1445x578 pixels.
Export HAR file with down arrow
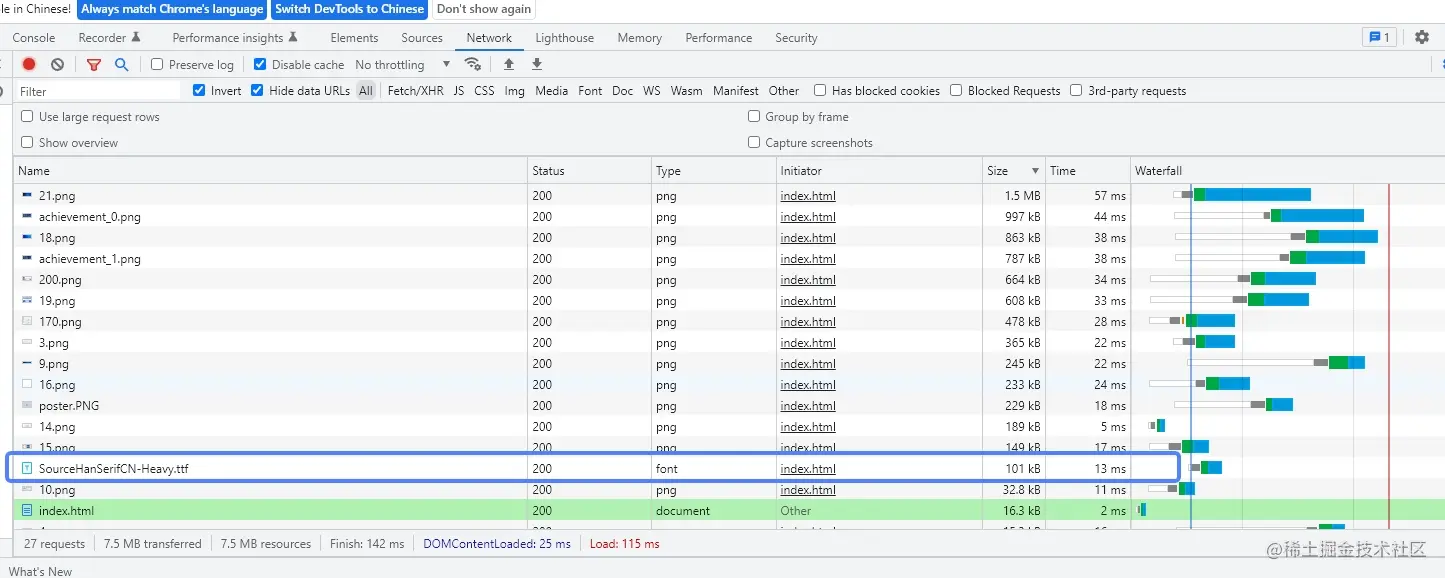[x=537, y=64]
